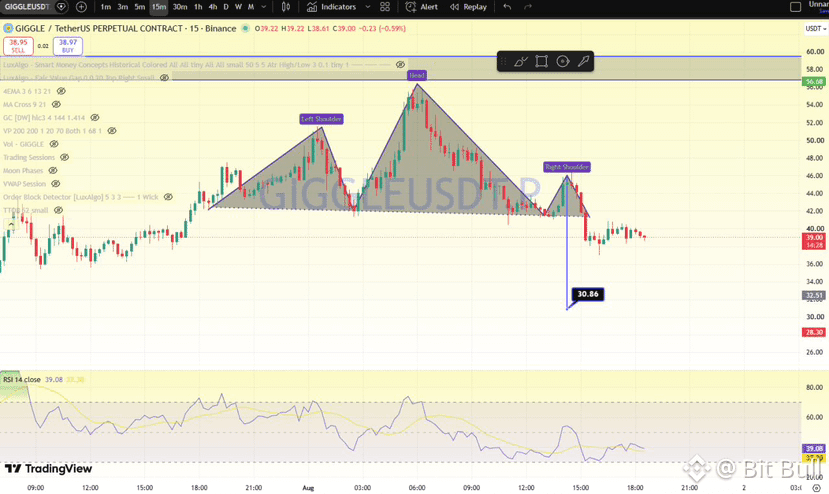Image resolution: width=829 pixels, height=494 pixels.
Task: Click the RSI 14 close indicator legend
Action: pyautogui.click(x=22, y=380)
